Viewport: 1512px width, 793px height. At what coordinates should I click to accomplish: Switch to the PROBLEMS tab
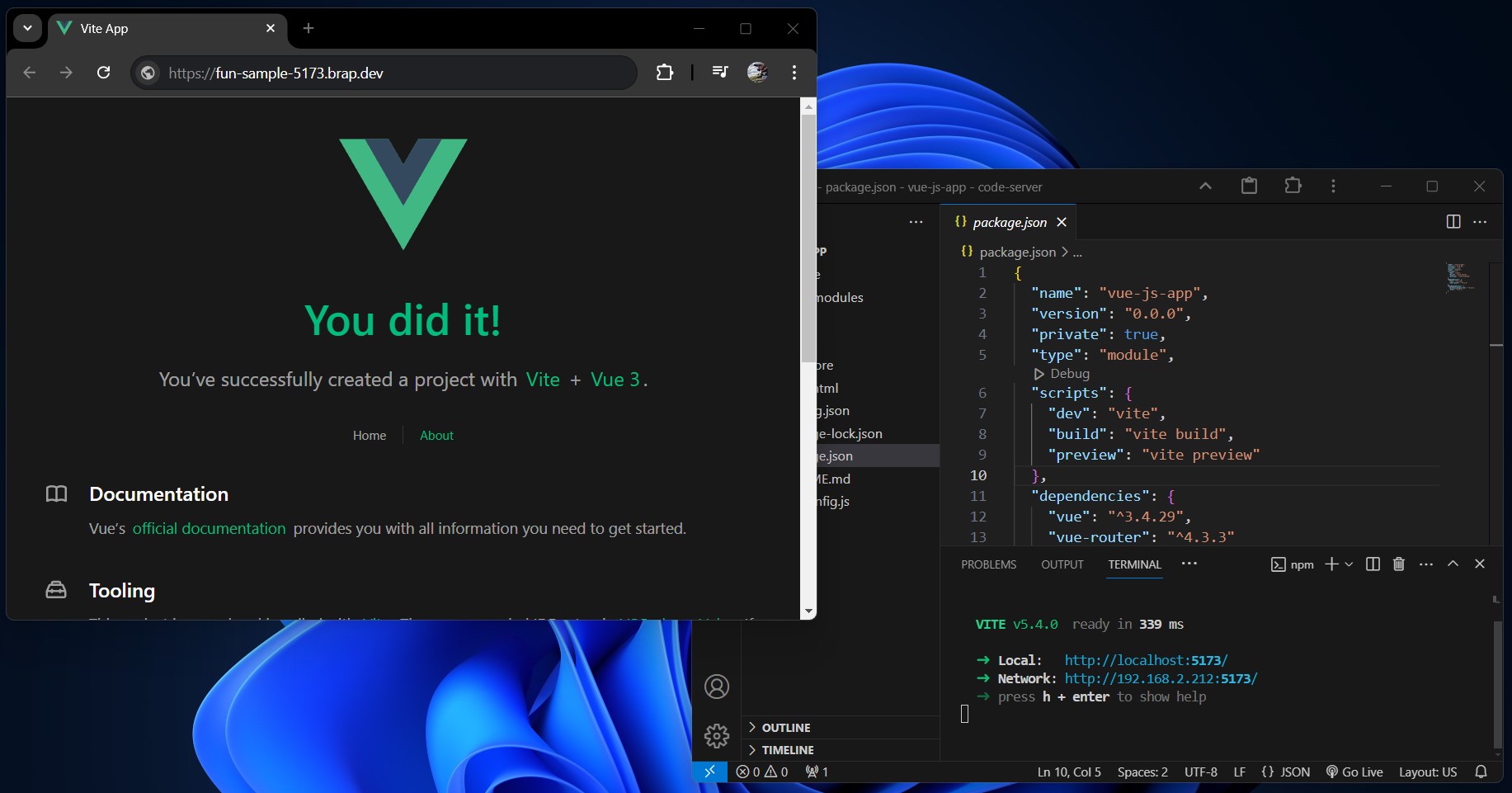coord(987,564)
